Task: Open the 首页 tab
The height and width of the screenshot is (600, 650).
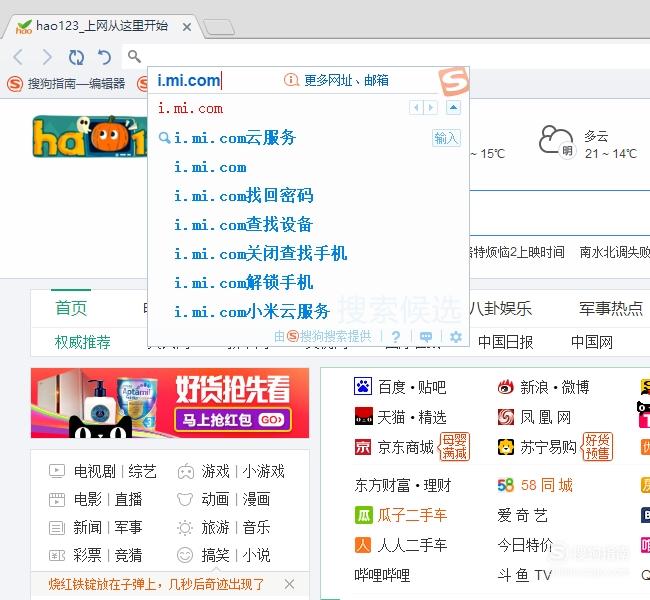Action: pyautogui.click(x=71, y=308)
